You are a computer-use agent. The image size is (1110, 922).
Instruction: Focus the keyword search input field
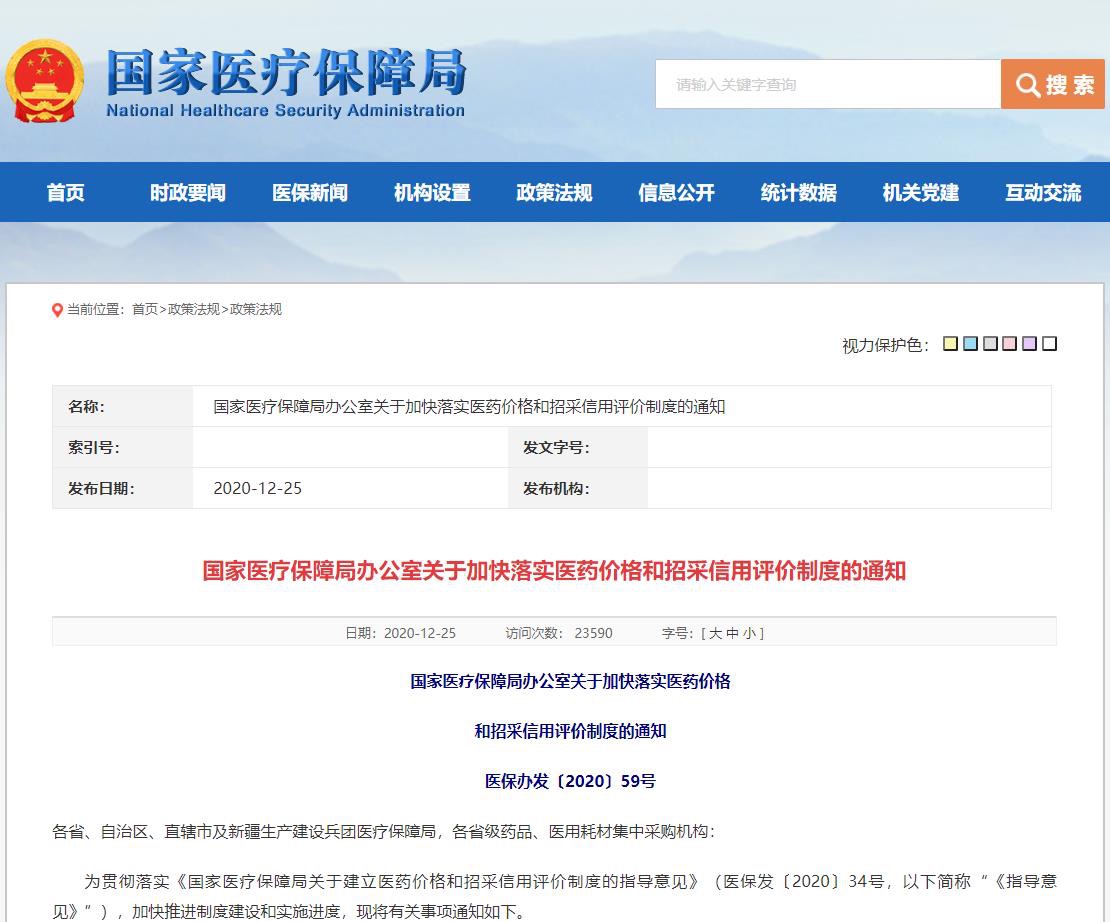coord(828,84)
